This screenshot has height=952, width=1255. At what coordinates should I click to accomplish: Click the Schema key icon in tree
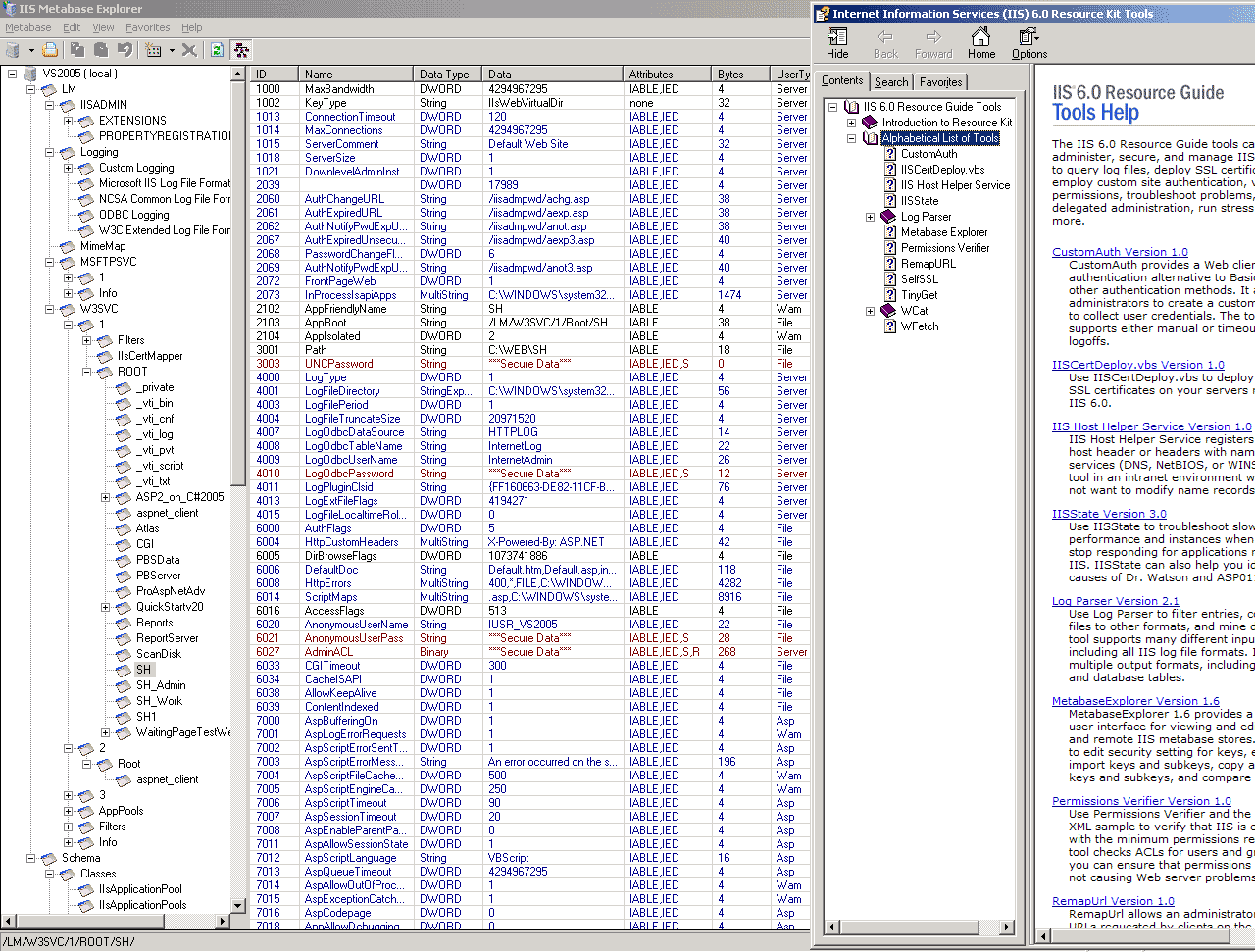pos(49,858)
